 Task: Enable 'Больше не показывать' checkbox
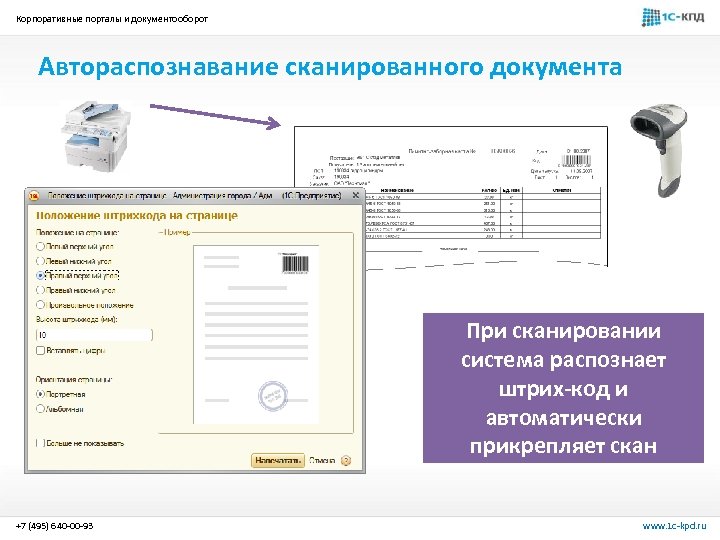point(40,443)
